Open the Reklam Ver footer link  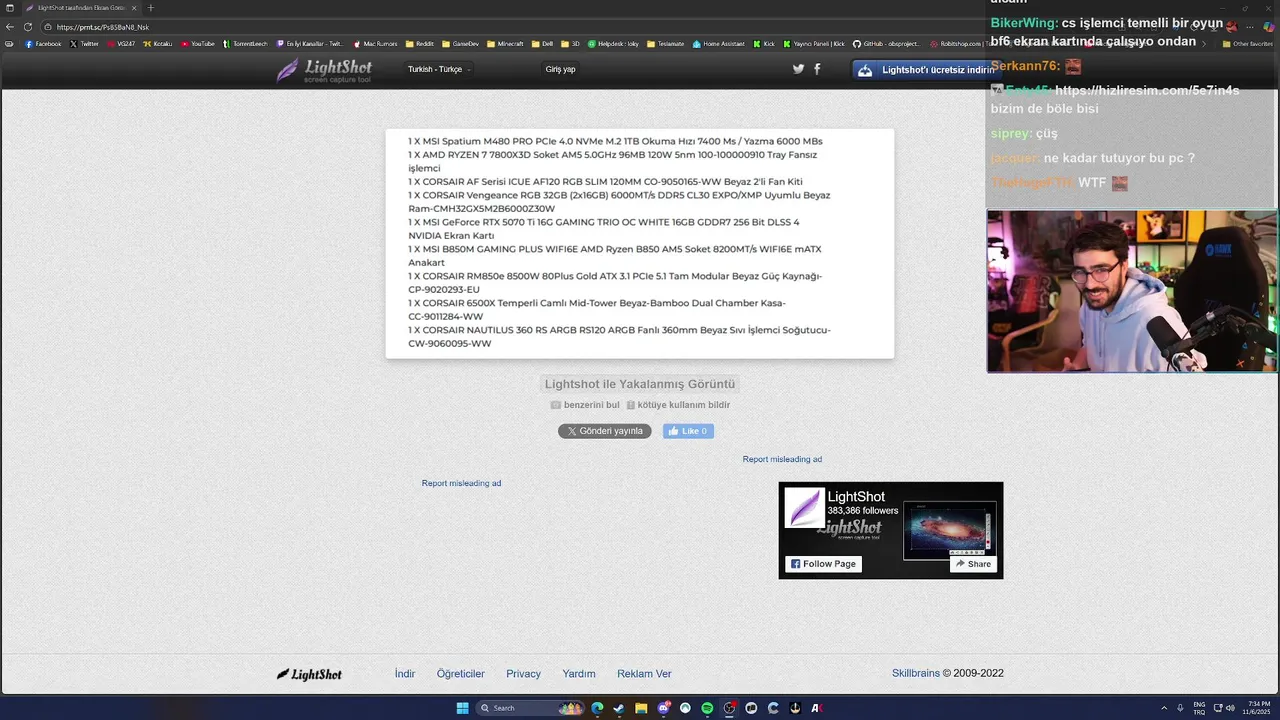[644, 674]
